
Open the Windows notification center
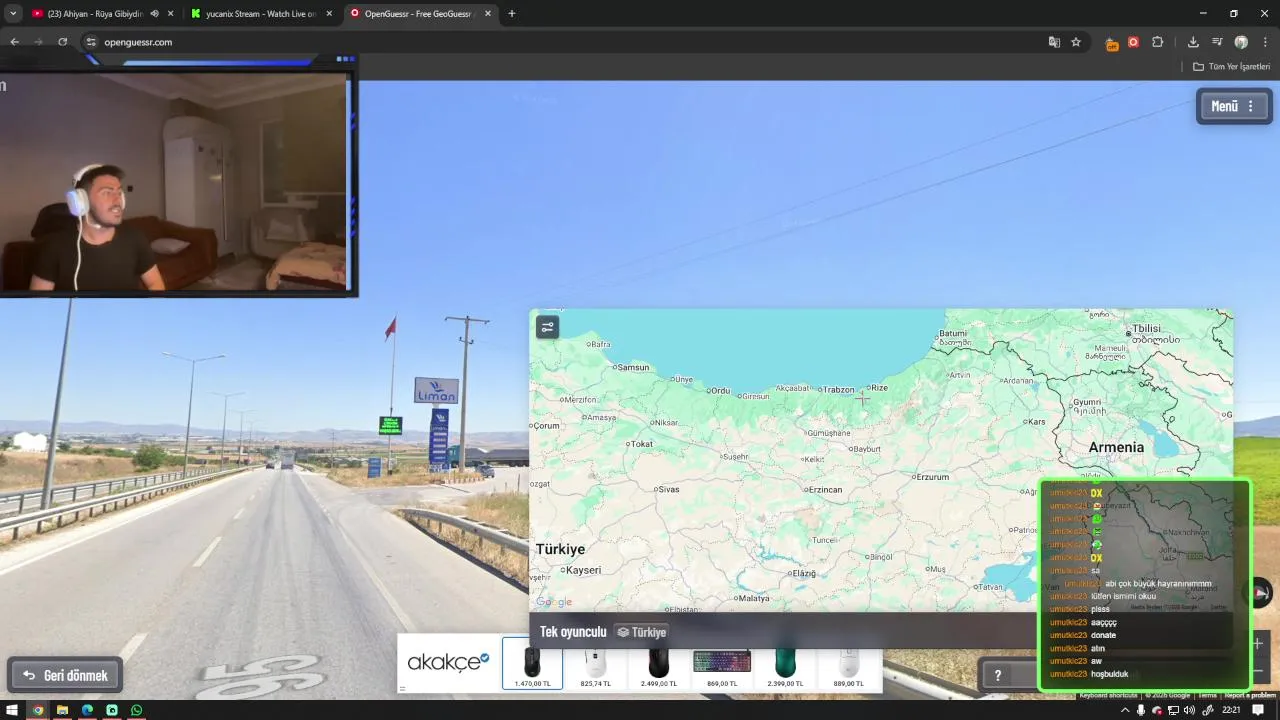click(x=1258, y=710)
